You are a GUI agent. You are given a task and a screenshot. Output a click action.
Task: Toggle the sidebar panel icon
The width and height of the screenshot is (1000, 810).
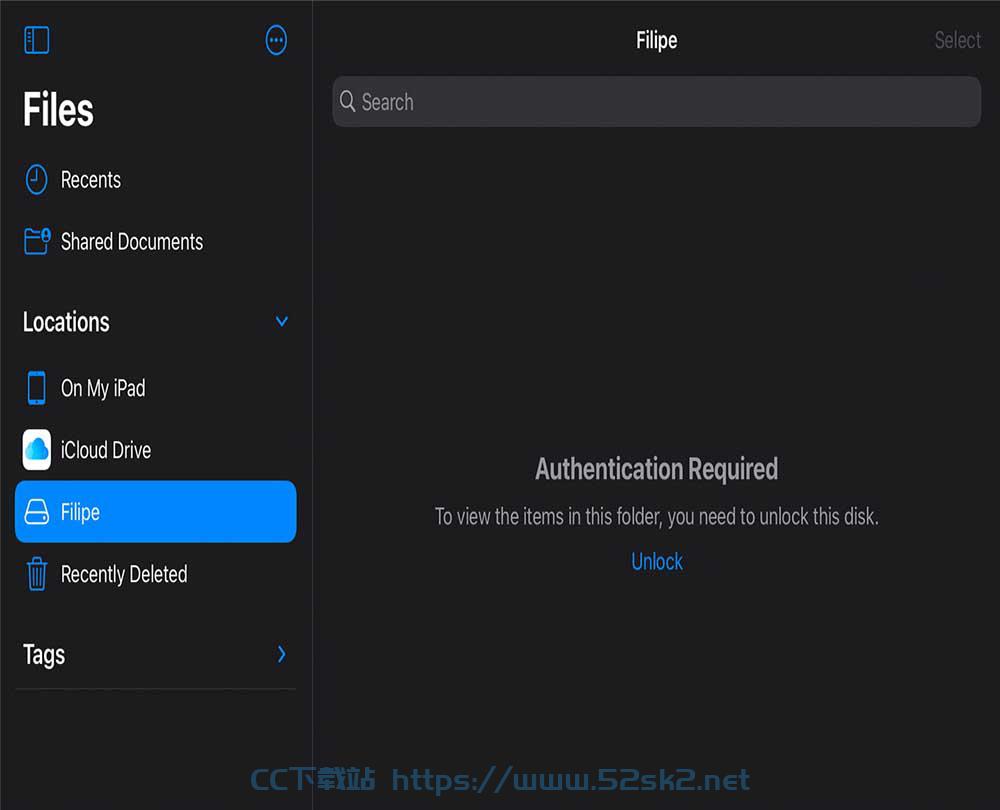(36, 40)
